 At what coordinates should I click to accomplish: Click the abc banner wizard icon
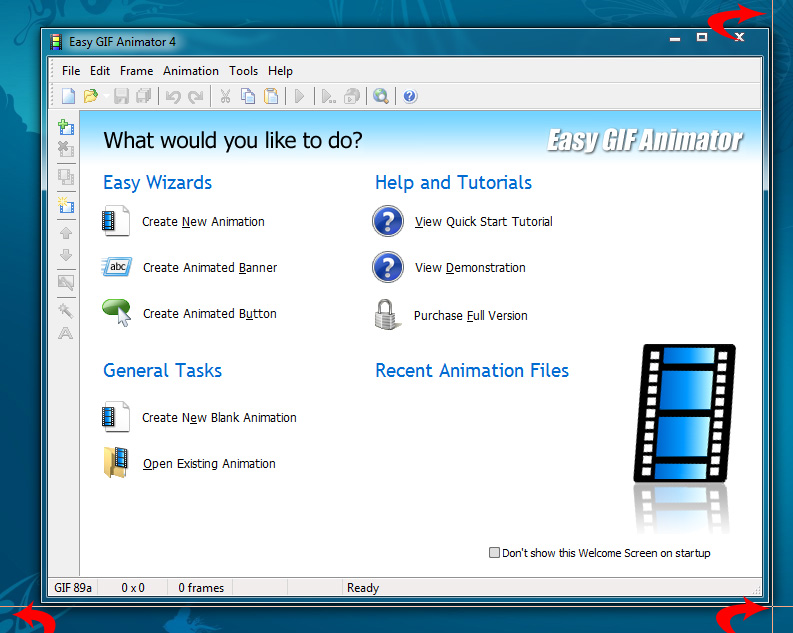tap(117, 266)
